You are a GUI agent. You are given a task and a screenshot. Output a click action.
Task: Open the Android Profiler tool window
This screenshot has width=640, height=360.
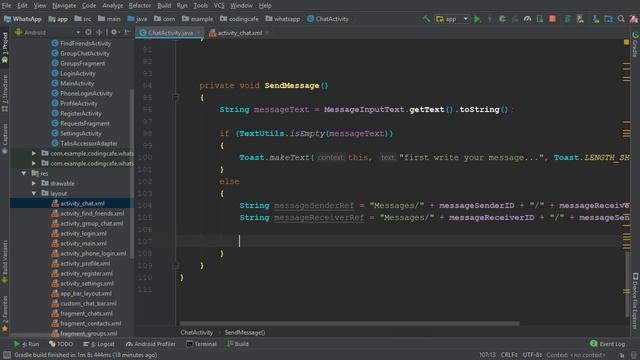pyautogui.click(x=151, y=344)
